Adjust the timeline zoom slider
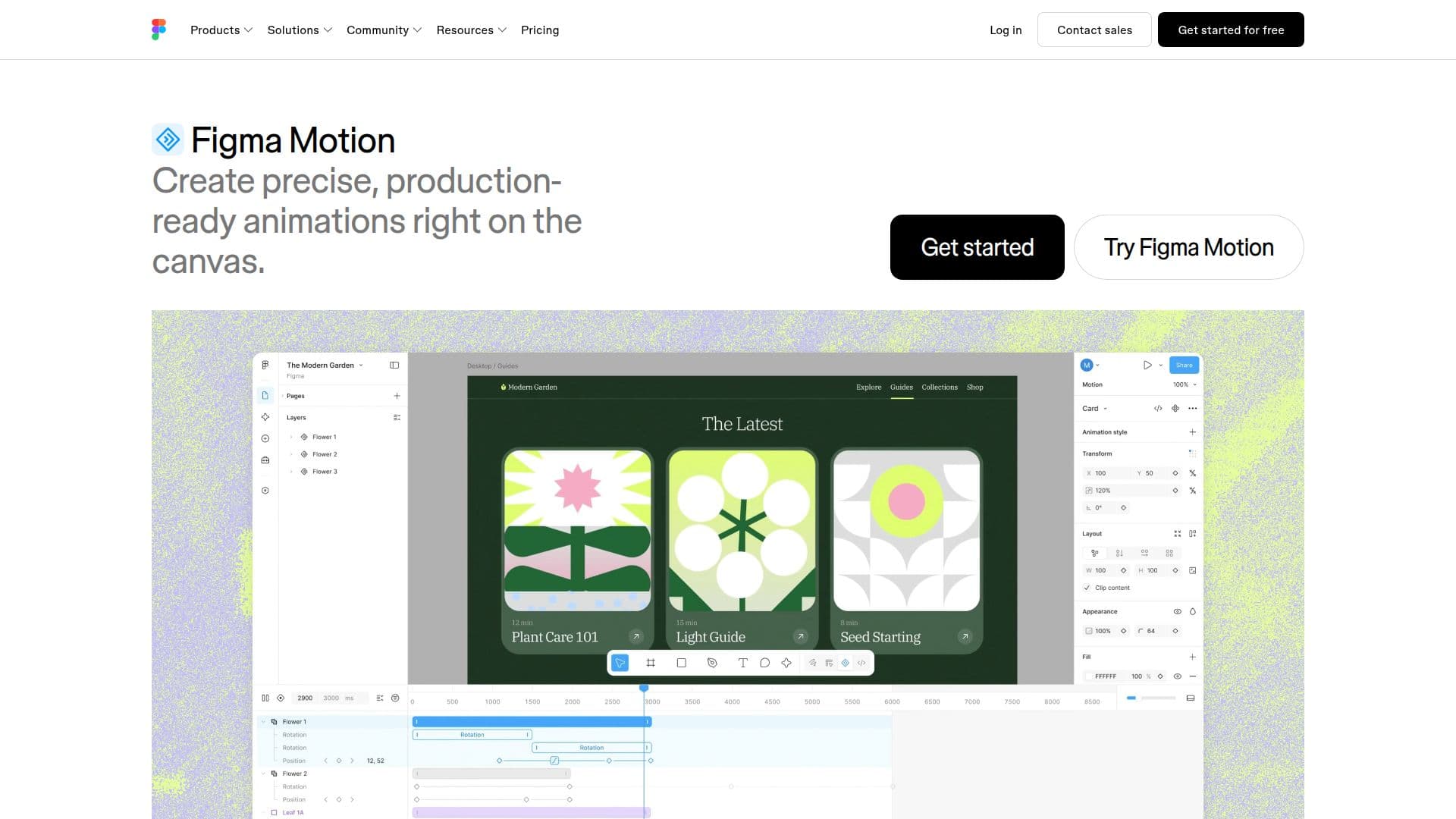The image size is (1456, 819). point(1151,698)
